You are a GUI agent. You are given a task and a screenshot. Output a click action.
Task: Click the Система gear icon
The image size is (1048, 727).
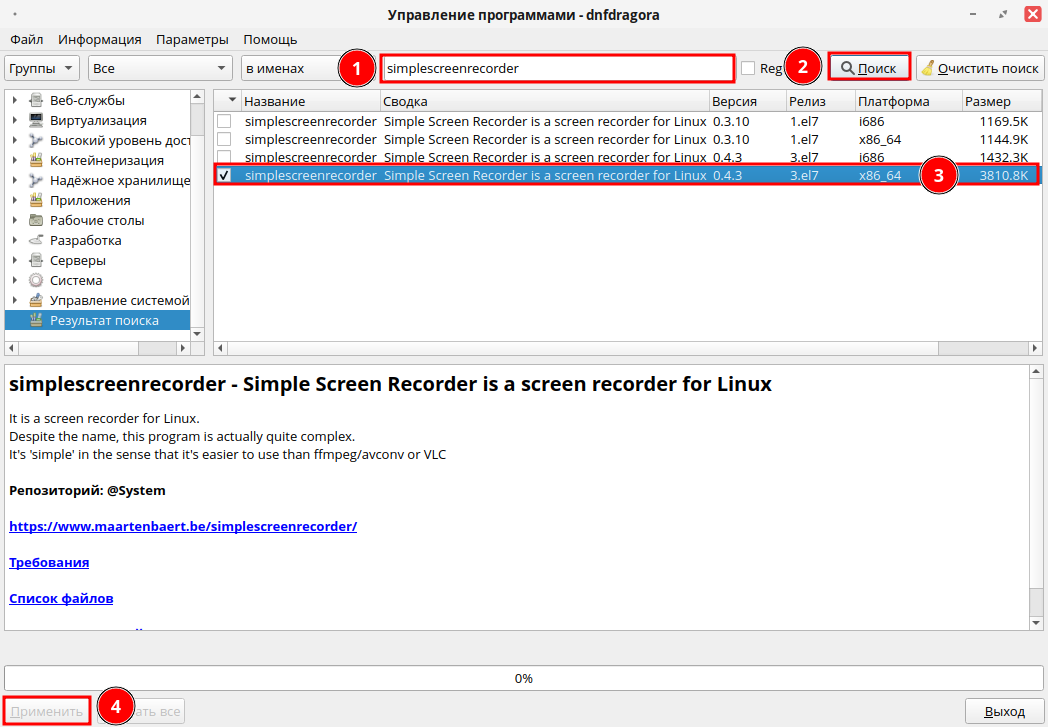click(36, 281)
